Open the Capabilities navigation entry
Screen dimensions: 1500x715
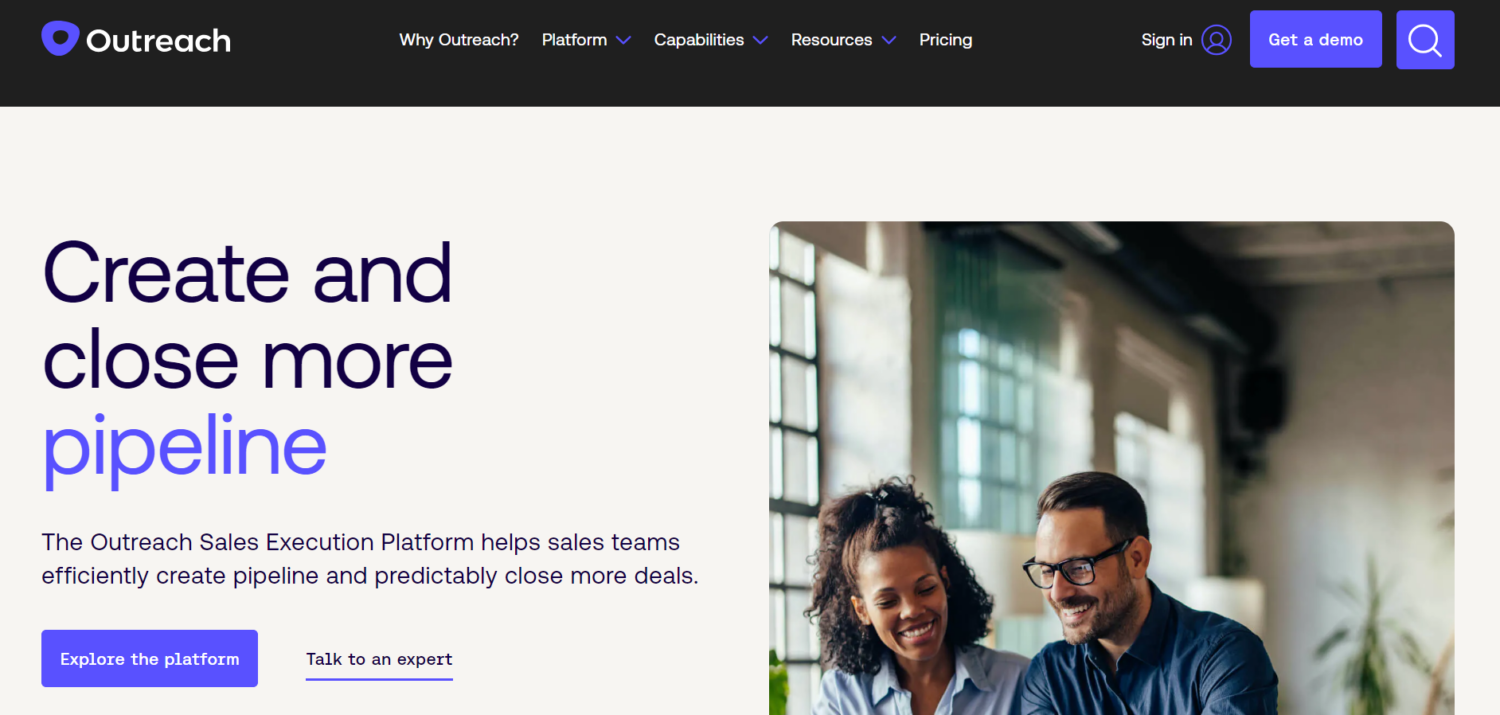[698, 39]
